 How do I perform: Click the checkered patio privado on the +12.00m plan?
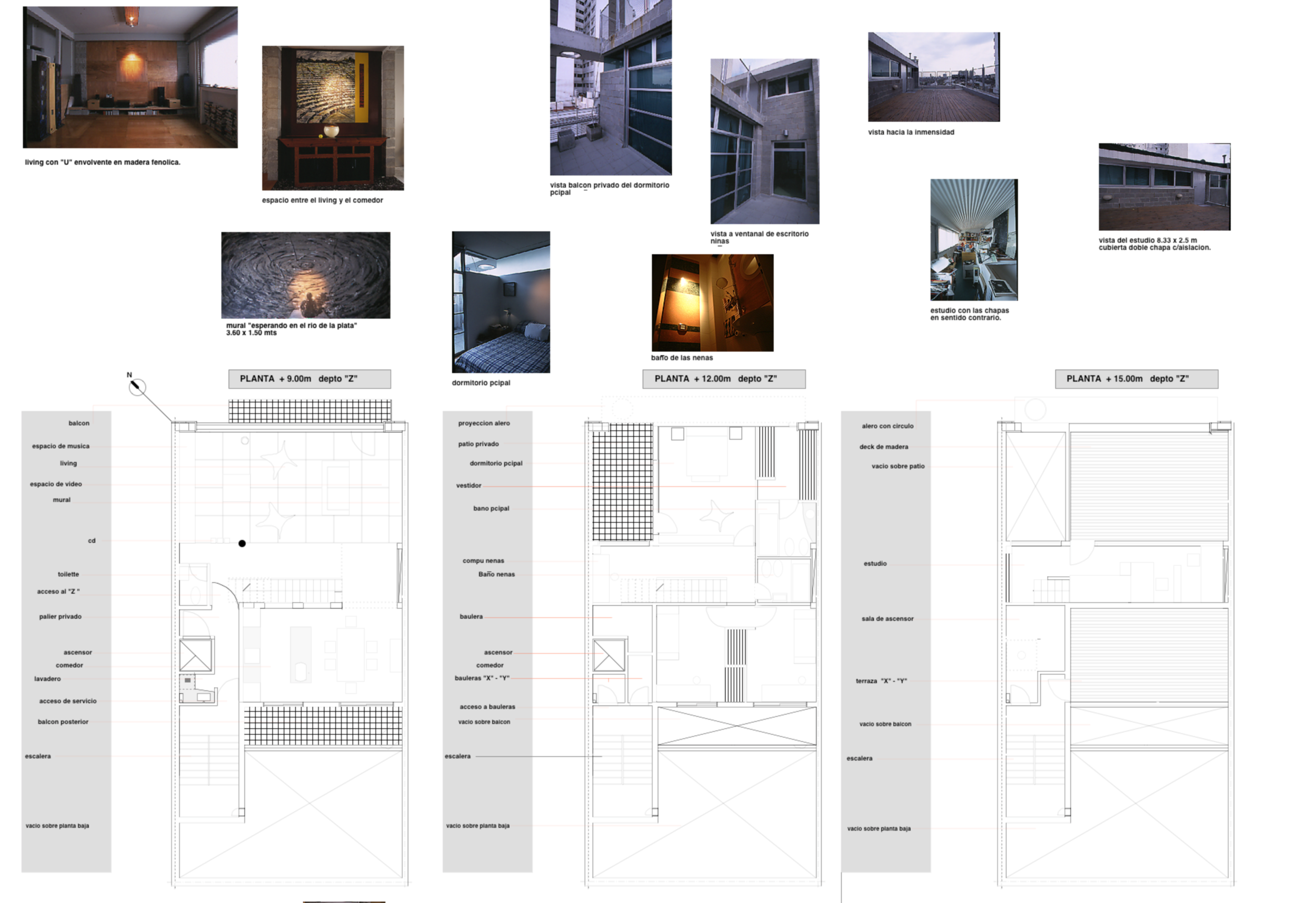click(x=622, y=482)
